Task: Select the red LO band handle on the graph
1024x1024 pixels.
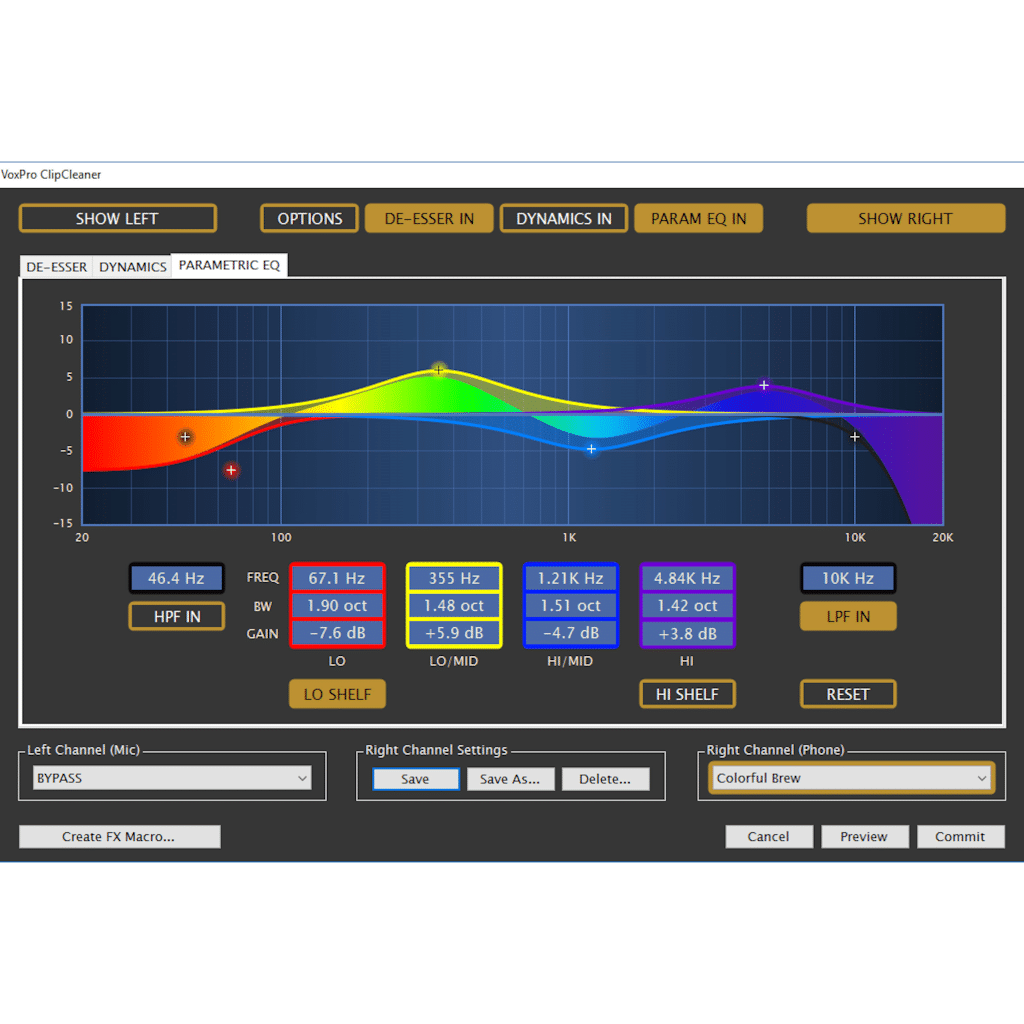Action: point(231,470)
